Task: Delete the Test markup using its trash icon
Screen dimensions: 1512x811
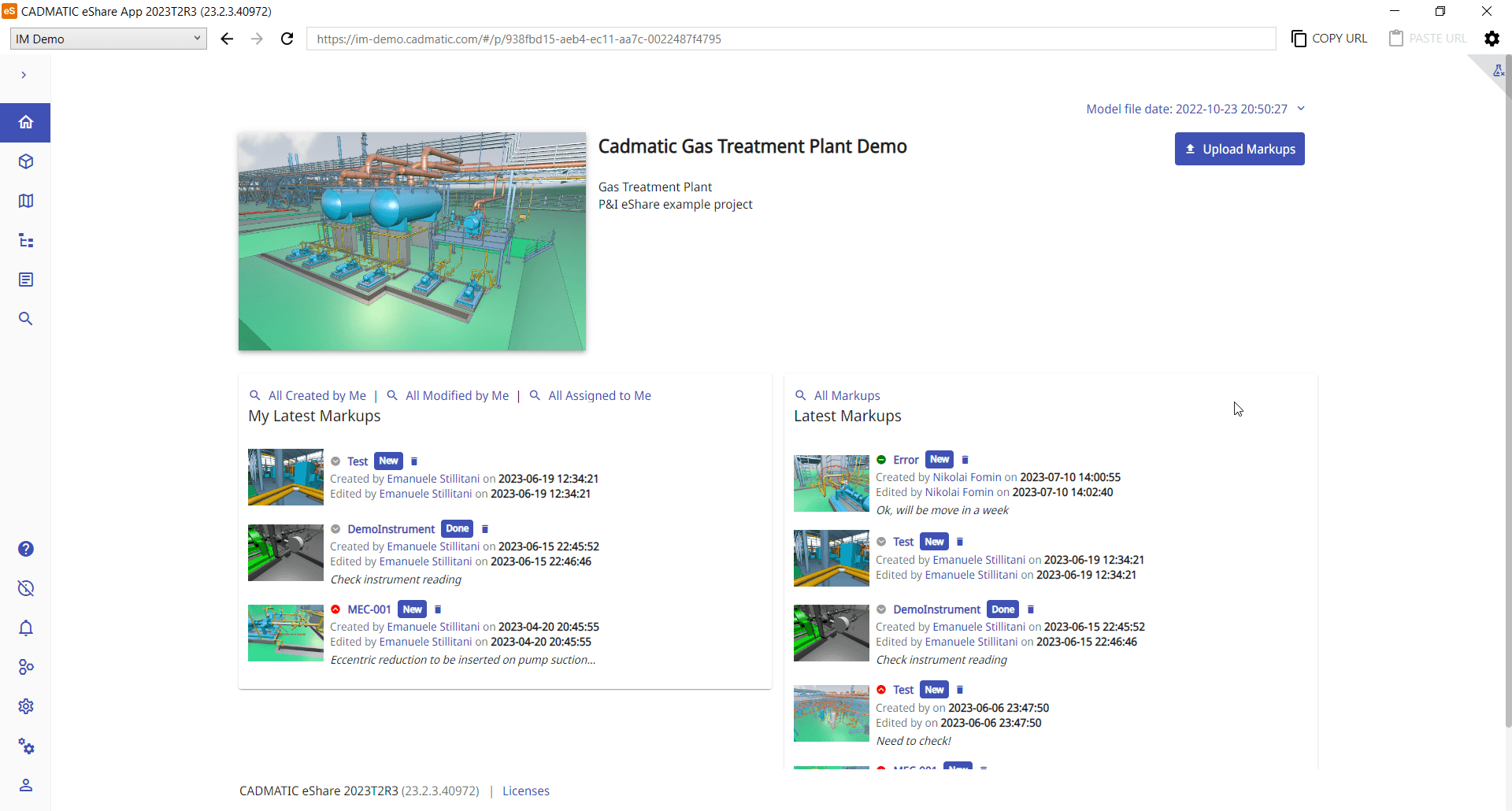Action: pos(415,461)
